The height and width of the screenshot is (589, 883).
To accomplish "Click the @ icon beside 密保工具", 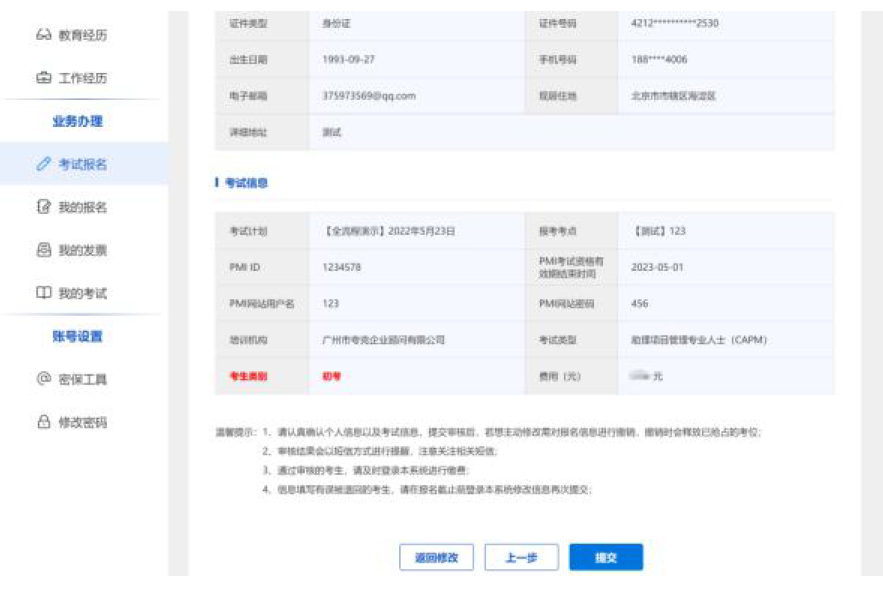I will (x=43, y=379).
